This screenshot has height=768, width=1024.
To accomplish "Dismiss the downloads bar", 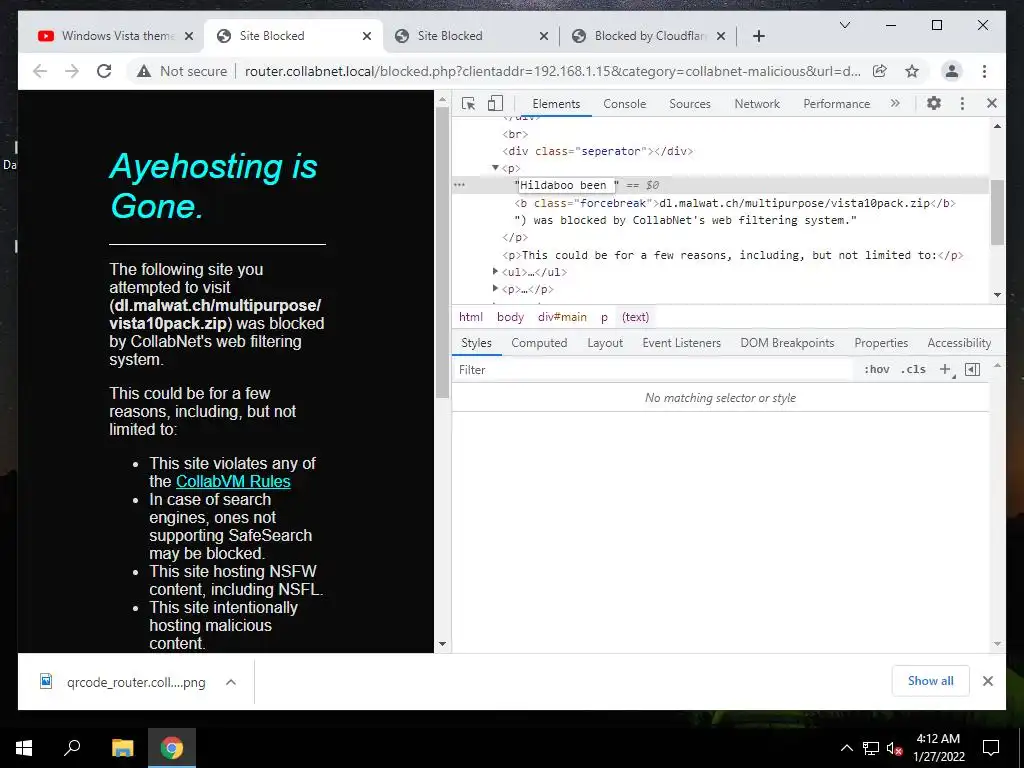I will pos(987,681).
